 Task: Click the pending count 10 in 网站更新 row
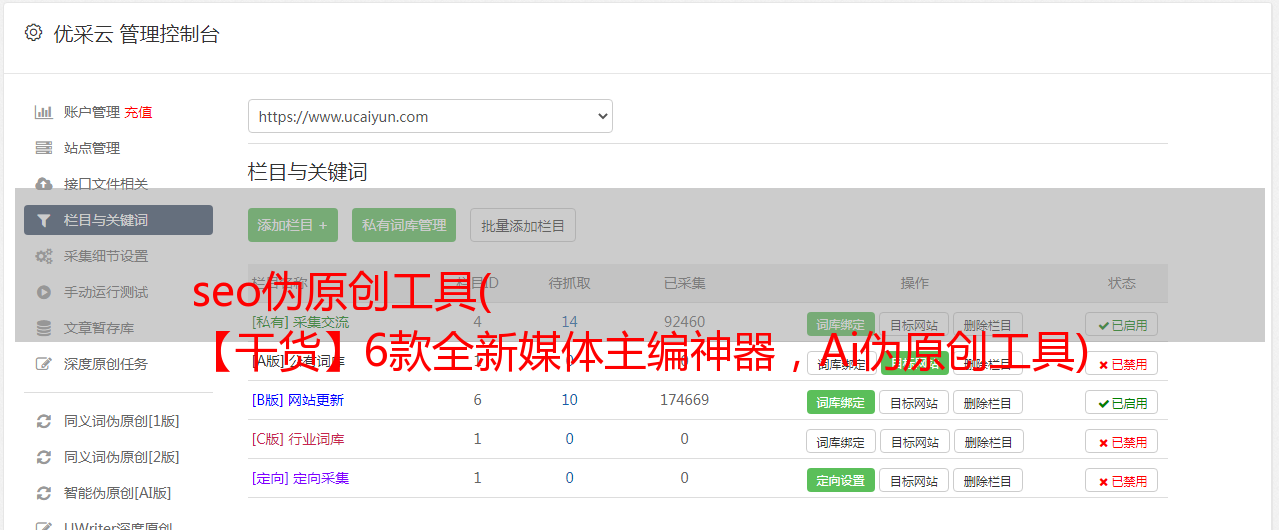pos(570,400)
